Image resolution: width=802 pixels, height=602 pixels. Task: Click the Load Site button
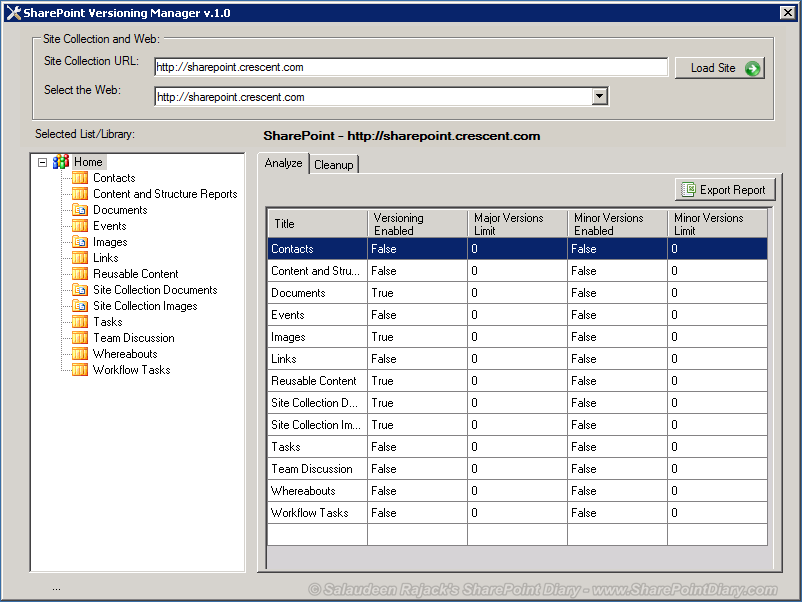(x=720, y=68)
